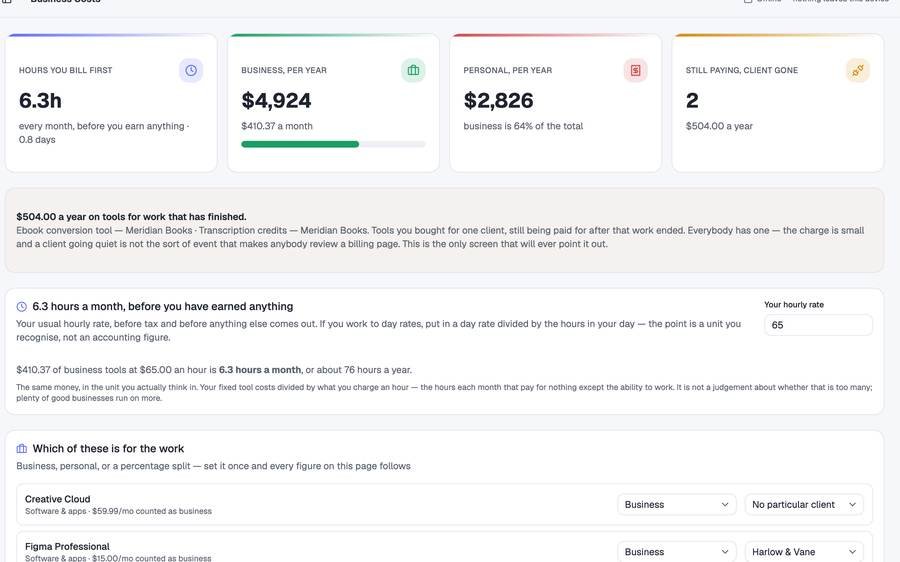Click the "$410.37 a month" text
The width and height of the screenshot is (900, 562).
pos(277,126)
